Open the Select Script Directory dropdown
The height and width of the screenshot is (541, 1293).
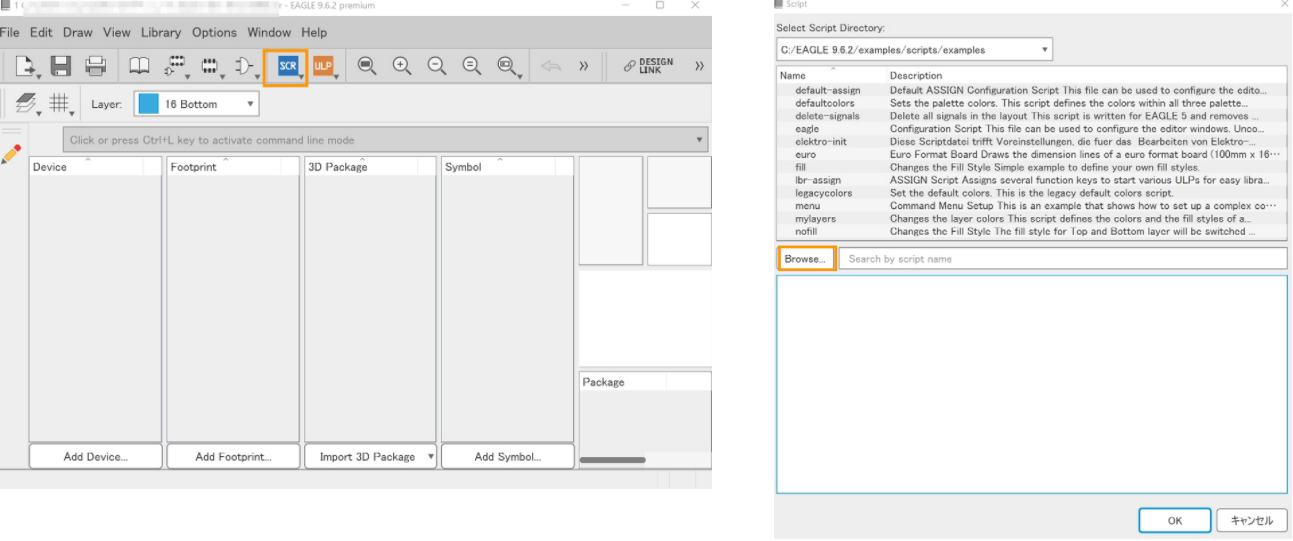(x=914, y=49)
